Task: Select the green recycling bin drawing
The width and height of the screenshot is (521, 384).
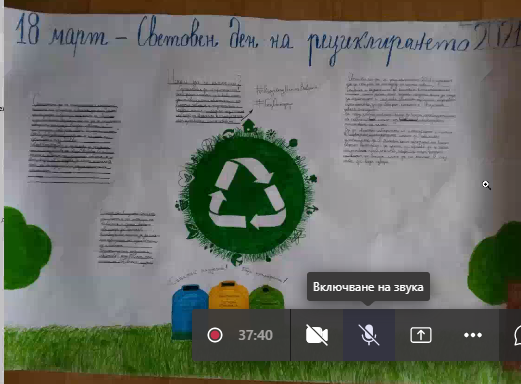Action: click(266, 297)
